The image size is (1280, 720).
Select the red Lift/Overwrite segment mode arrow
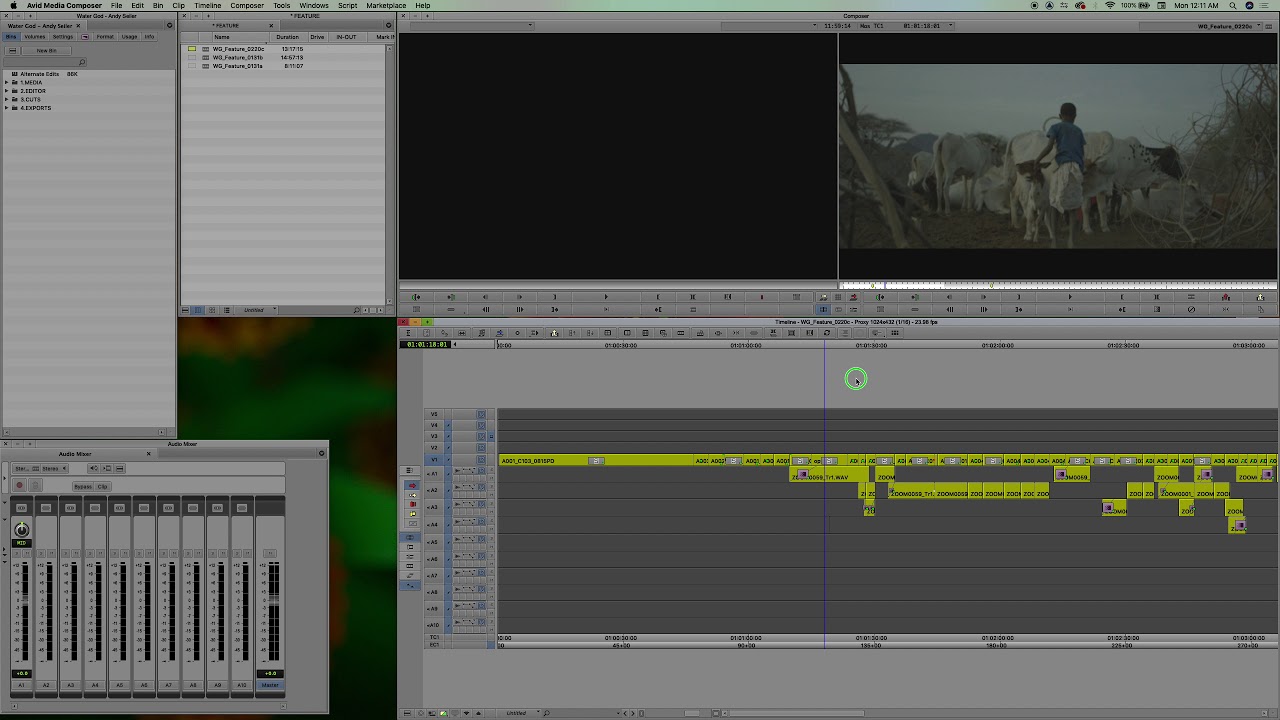pos(412,486)
